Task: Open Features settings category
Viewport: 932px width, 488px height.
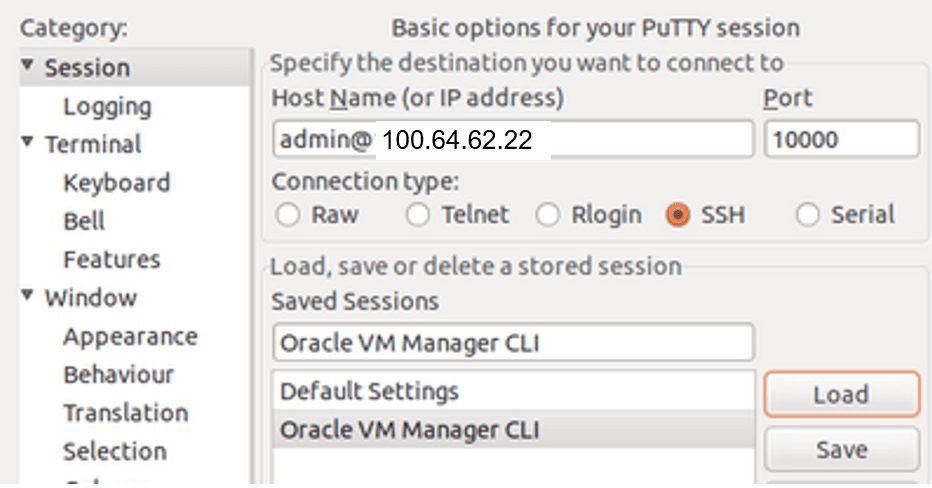Action: coord(111,260)
